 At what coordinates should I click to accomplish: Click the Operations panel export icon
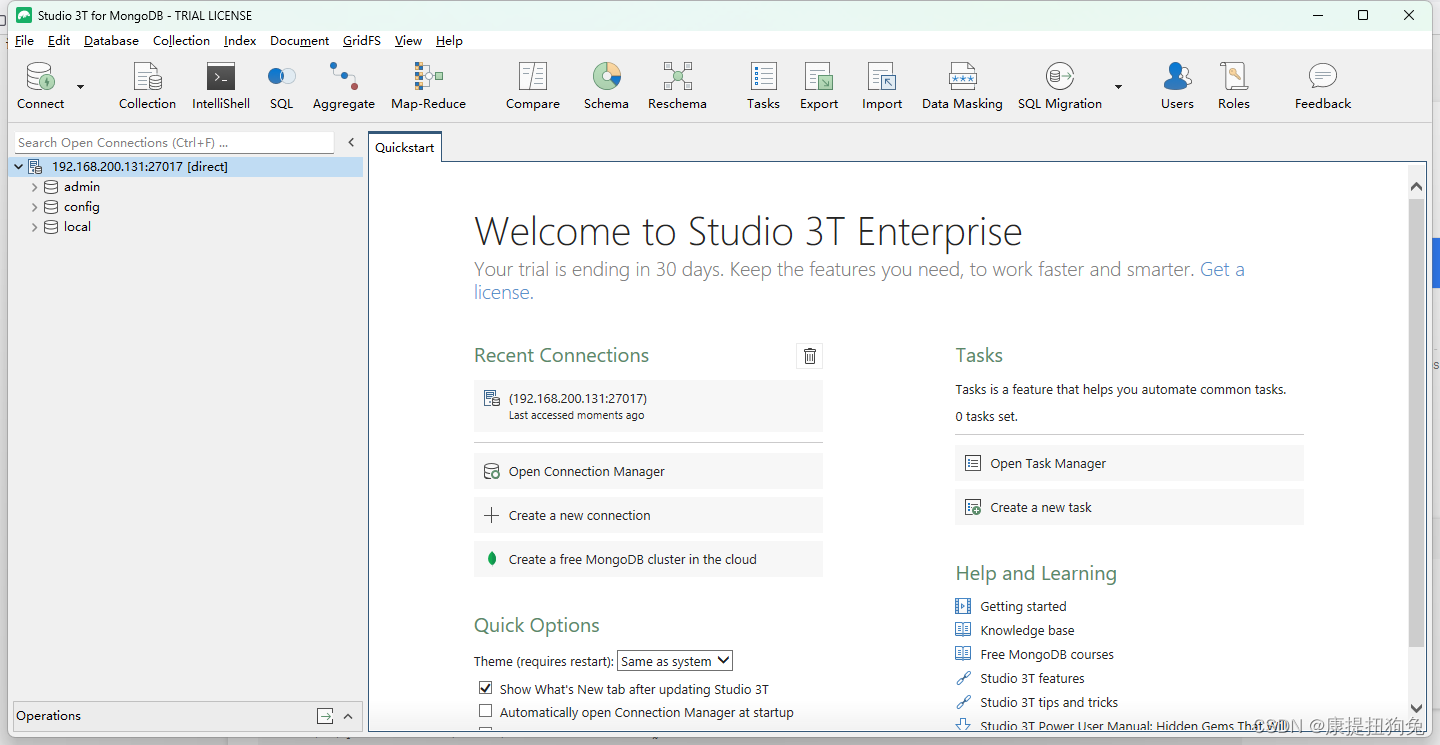pyautogui.click(x=325, y=716)
